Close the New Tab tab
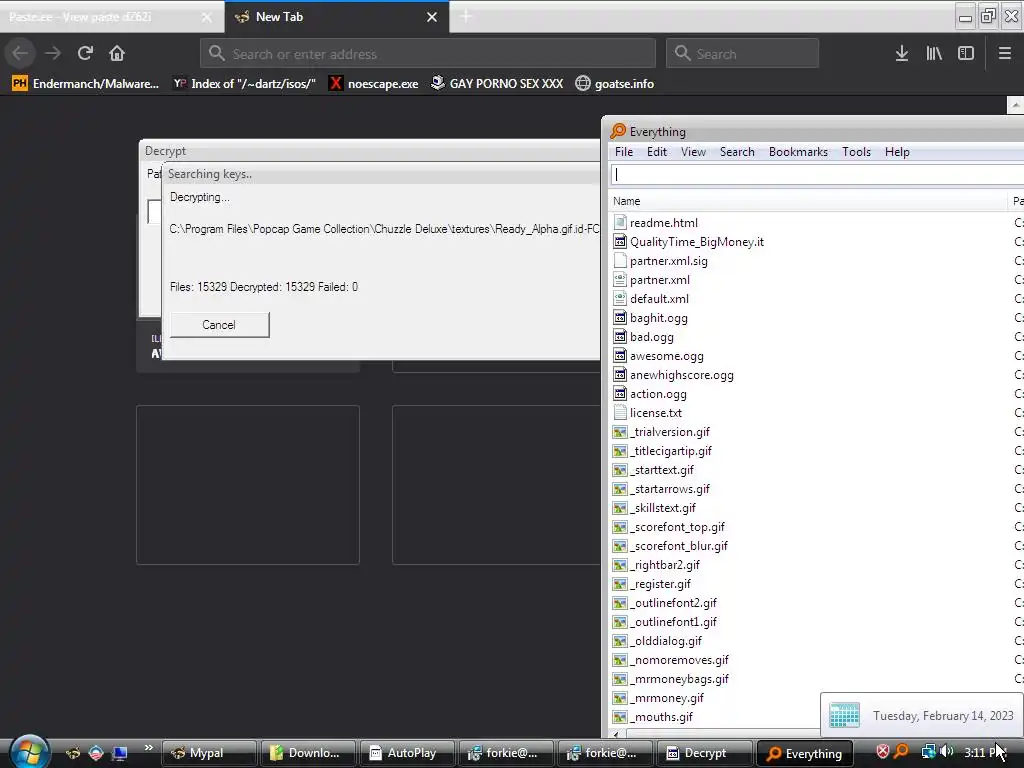This screenshot has height=768, width=1024. (x=432, y=17)
